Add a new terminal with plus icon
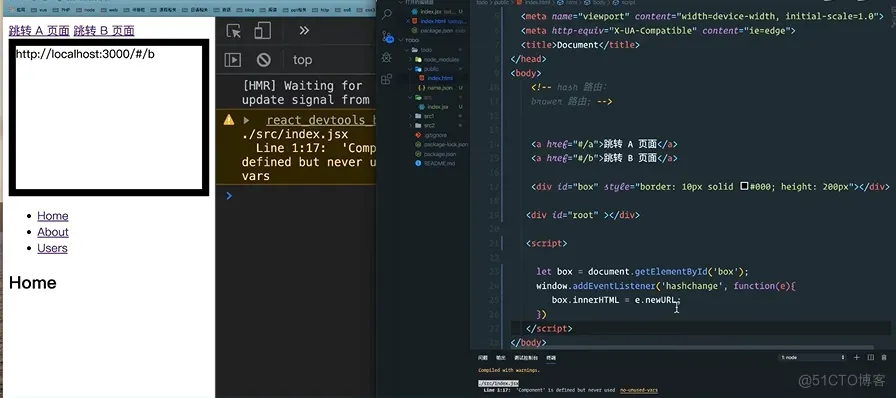This screenshot has height=398, width=896. point(856,357)
